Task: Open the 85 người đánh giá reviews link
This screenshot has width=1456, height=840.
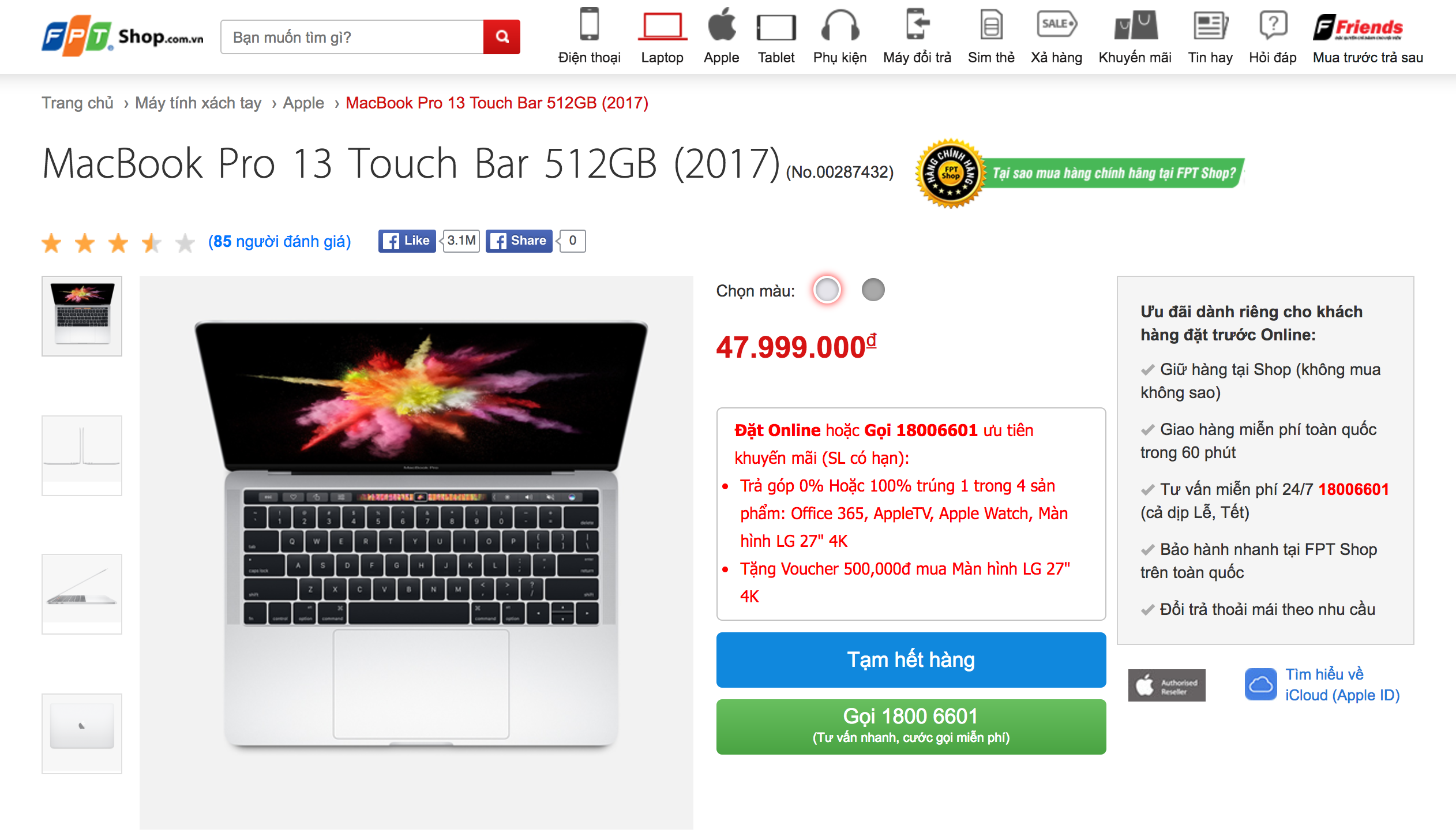Action: (279, 241)
